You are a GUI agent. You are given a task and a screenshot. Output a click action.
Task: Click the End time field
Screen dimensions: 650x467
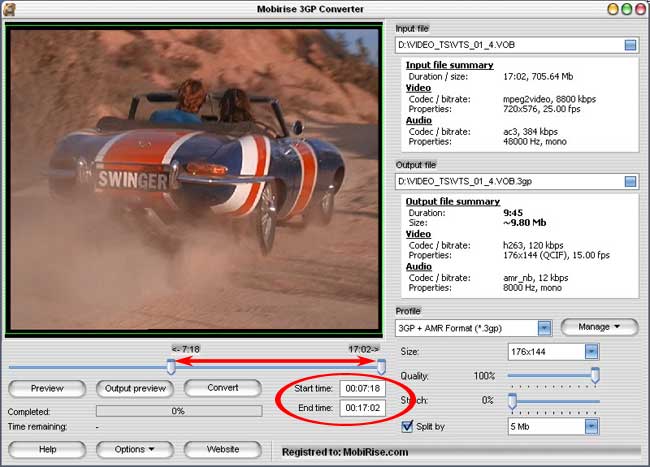tap(362, 408)
